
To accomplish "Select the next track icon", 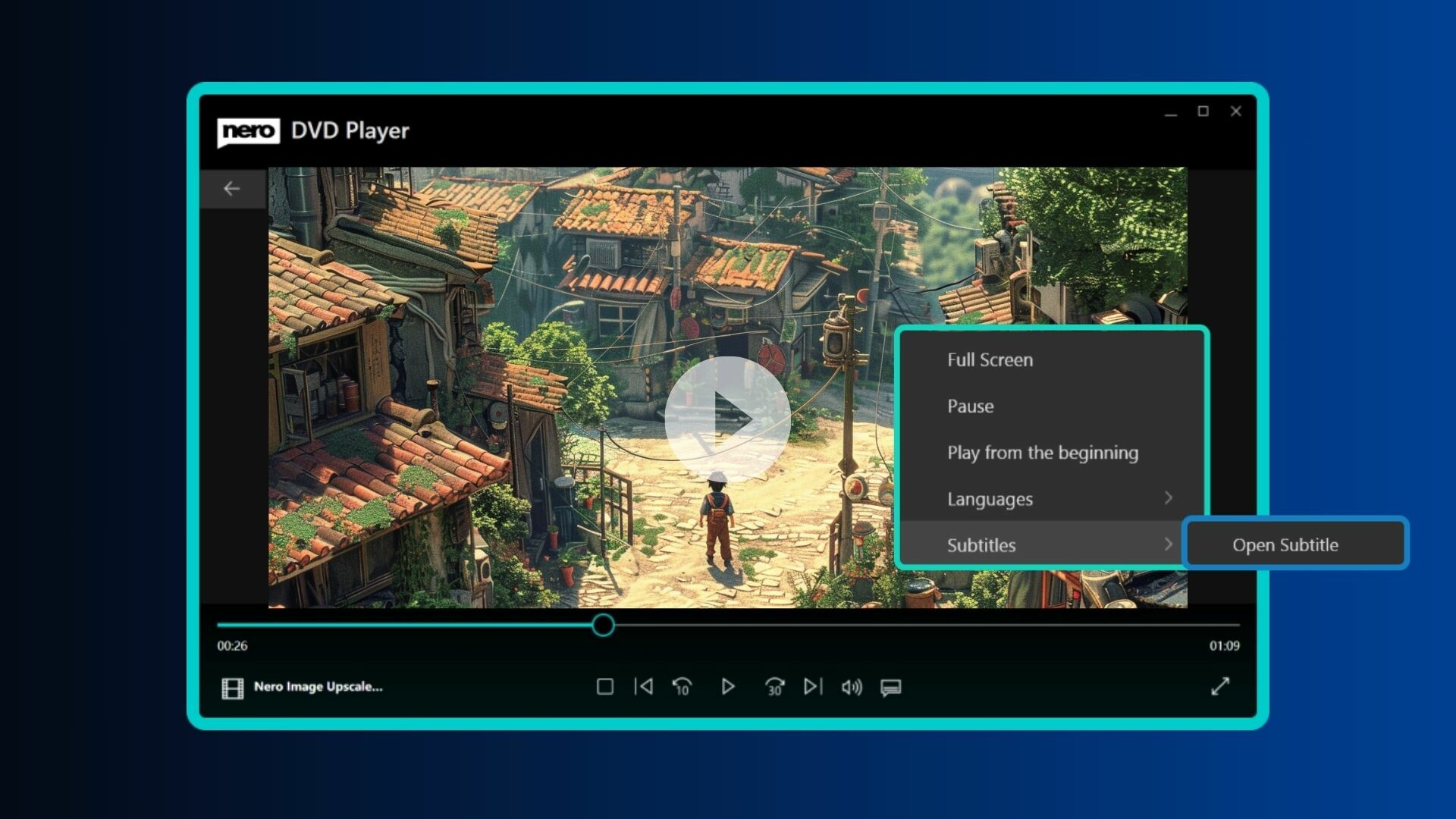I will tap(813, 686).
